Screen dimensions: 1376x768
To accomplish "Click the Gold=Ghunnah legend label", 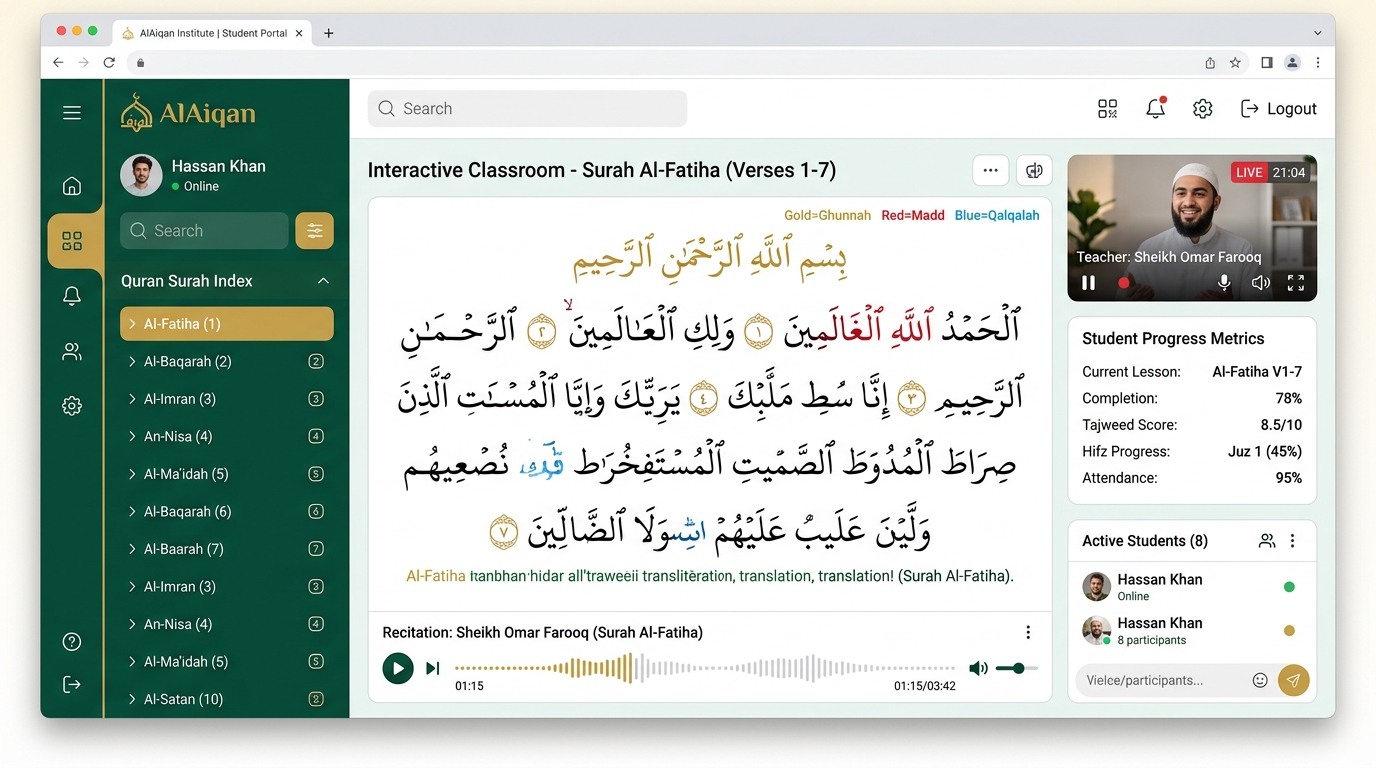I will tap(827, 215).
